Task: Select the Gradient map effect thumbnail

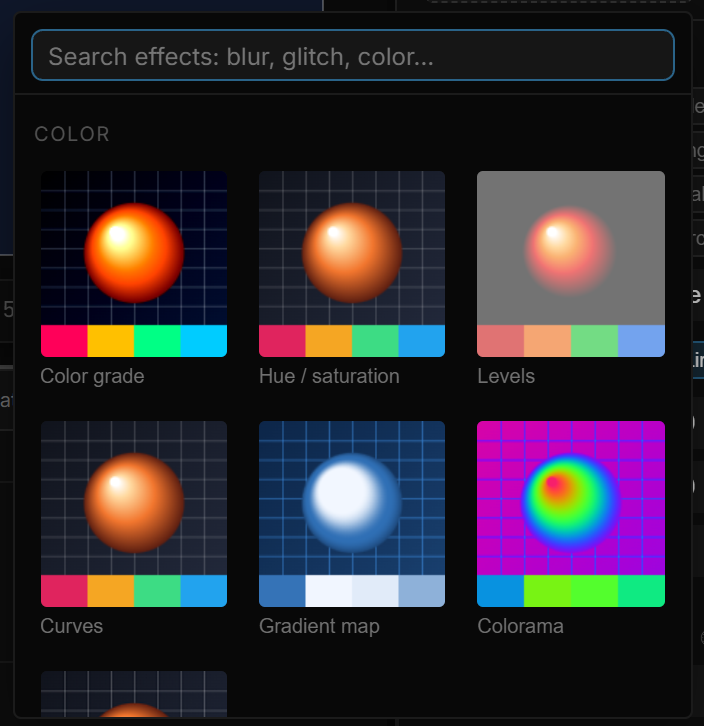Action: coord(352,514)
